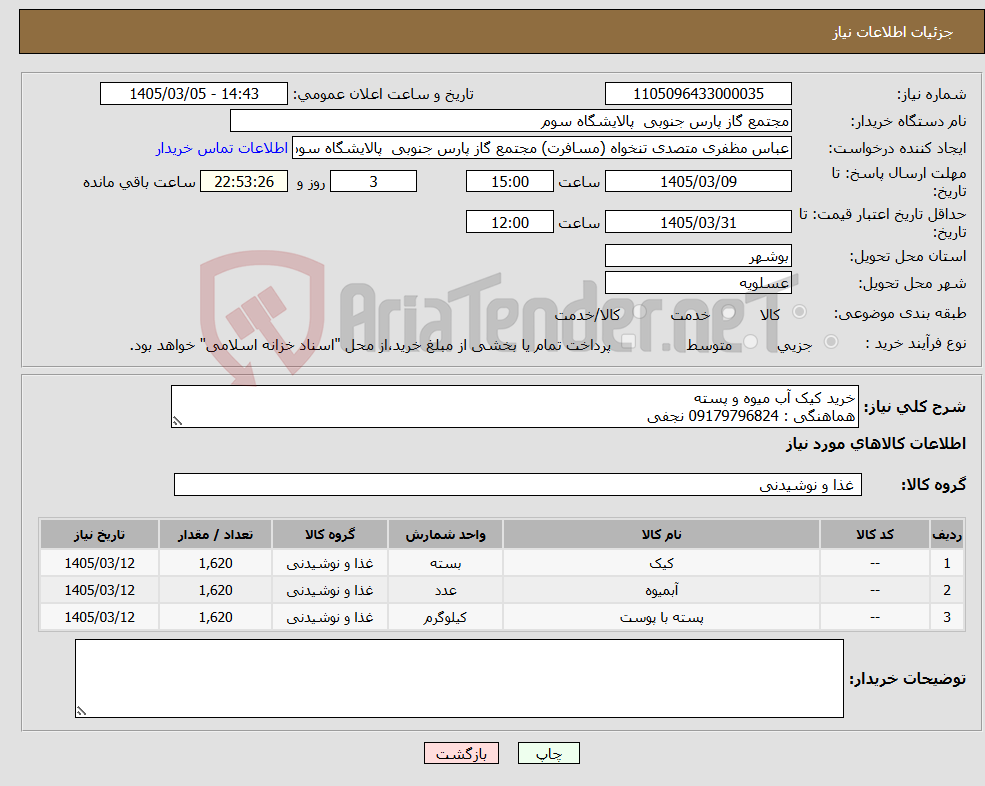Screen dimensions: 985x786
Task: Click the response deadline date 1405/03/09
Action: (x=698, y=182)
